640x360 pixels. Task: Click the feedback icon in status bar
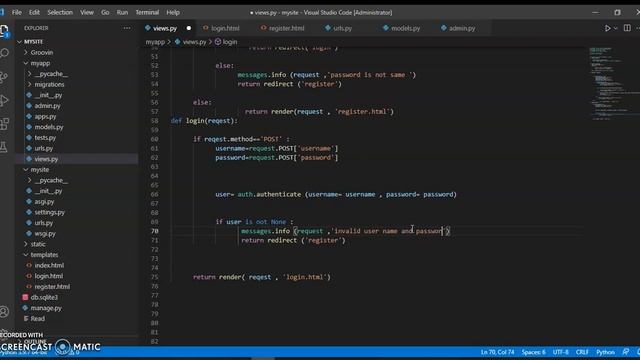point(626,352)
